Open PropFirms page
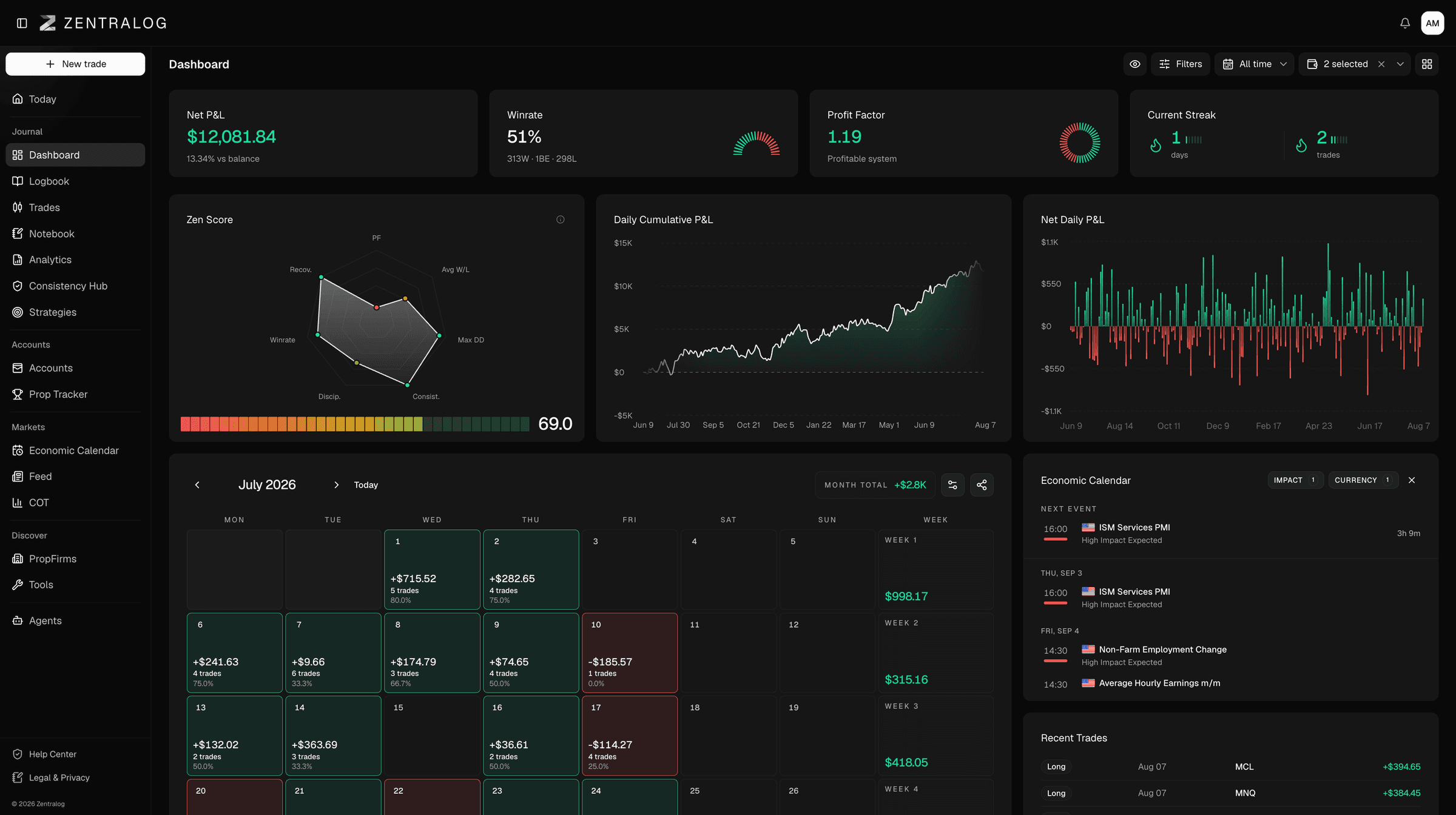 coord(75,558)
